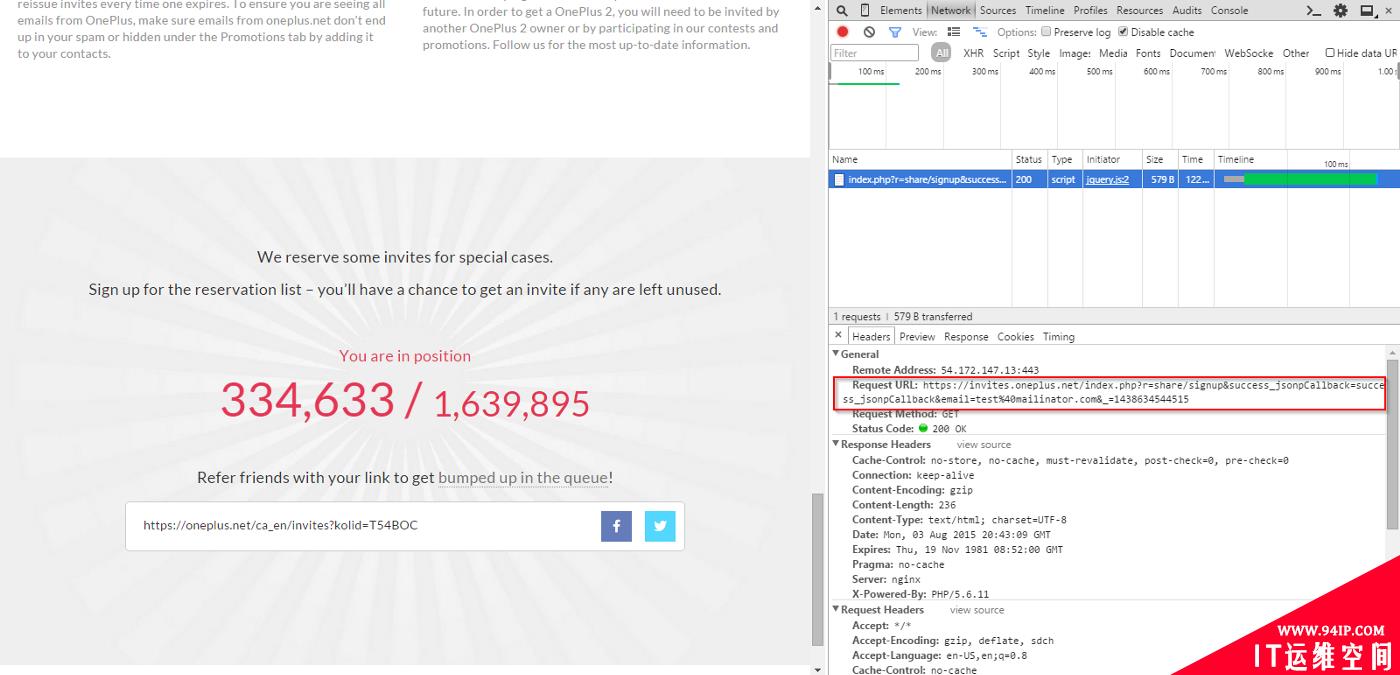Click the web page vertical scrollbar
Screen dimensions: 1400x675
coord(817,569)
